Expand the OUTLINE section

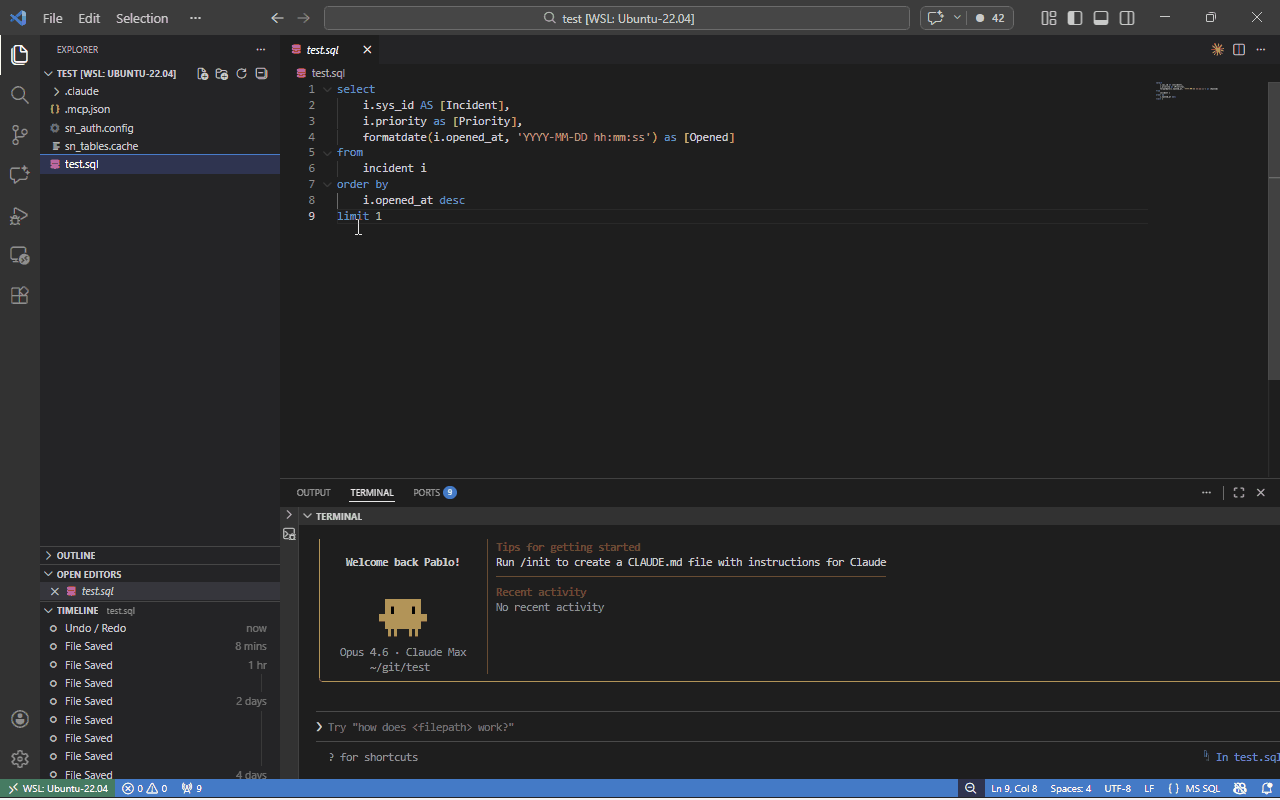[160, 555]
